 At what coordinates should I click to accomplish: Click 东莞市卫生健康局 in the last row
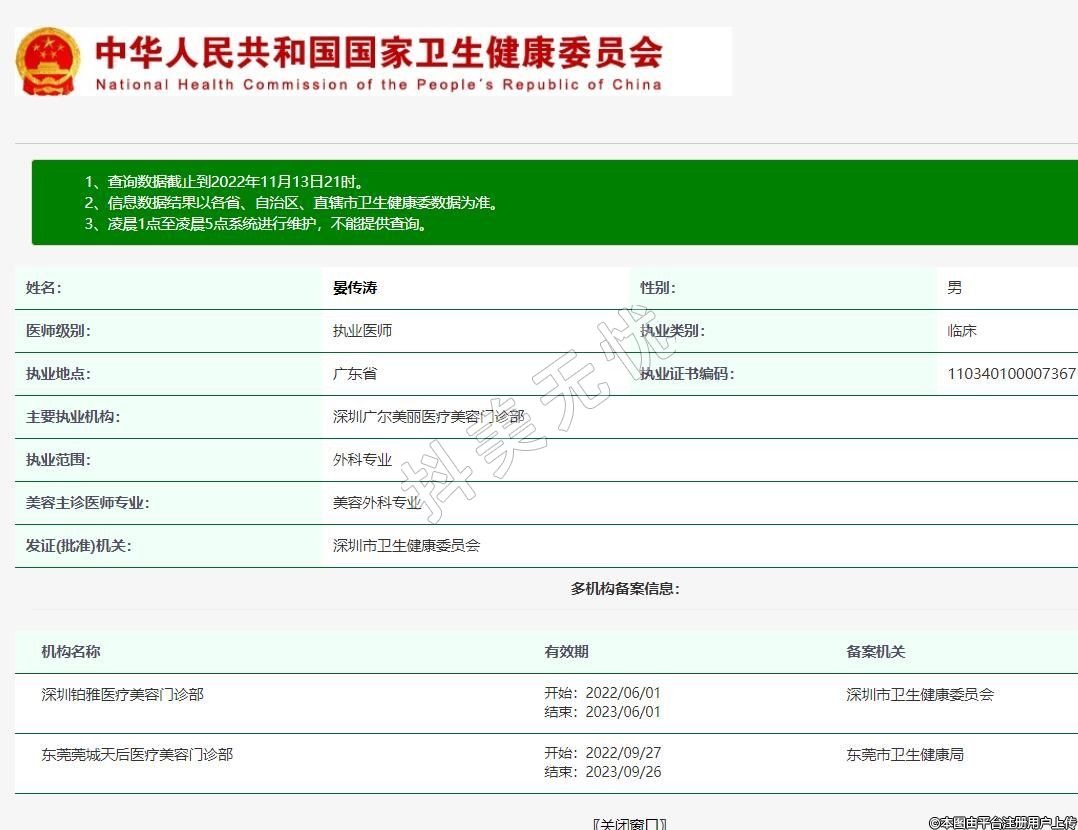point(904,755)
